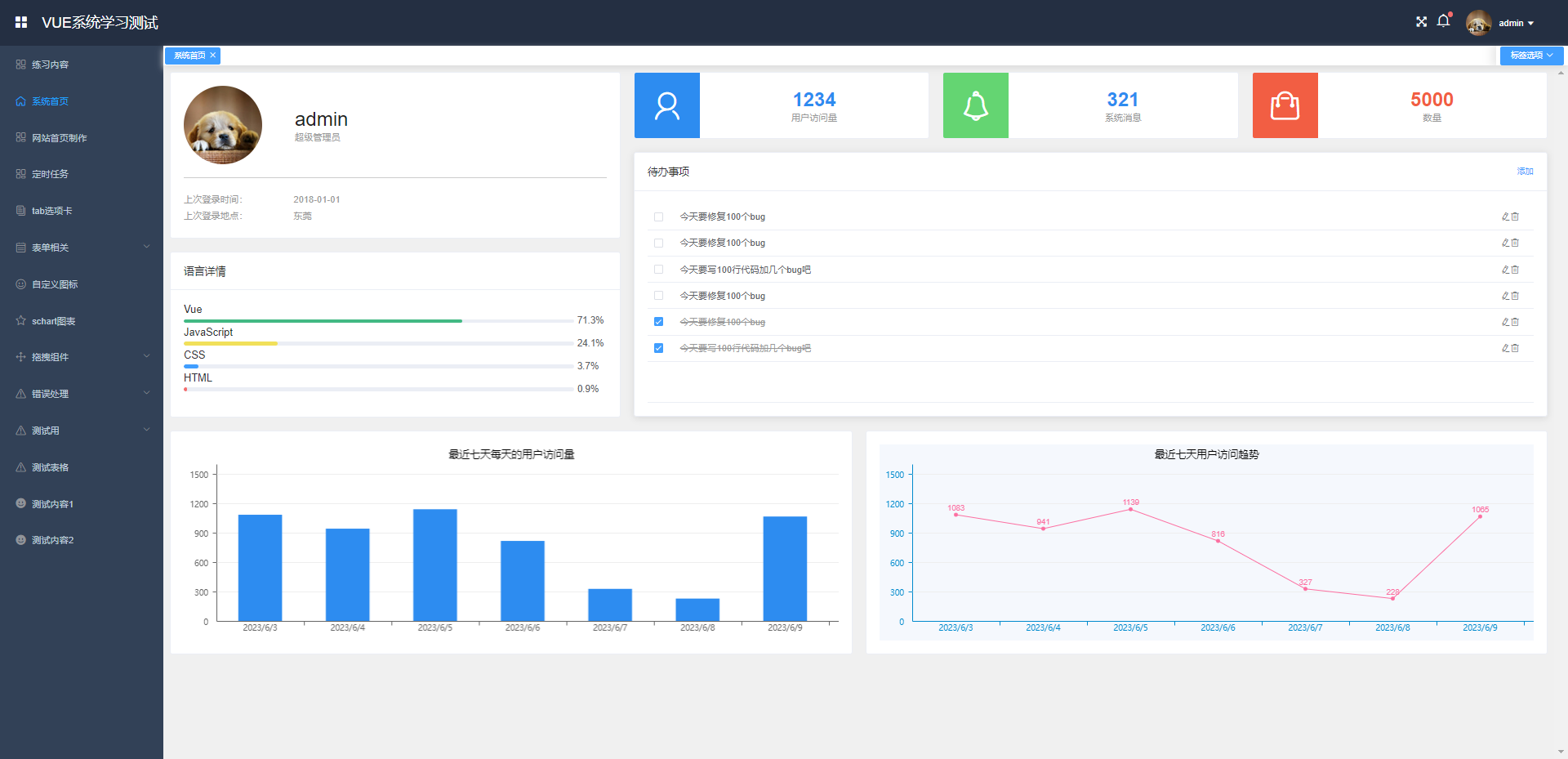
Task: Click the 1139 point on trend line
Action: 1130,509
